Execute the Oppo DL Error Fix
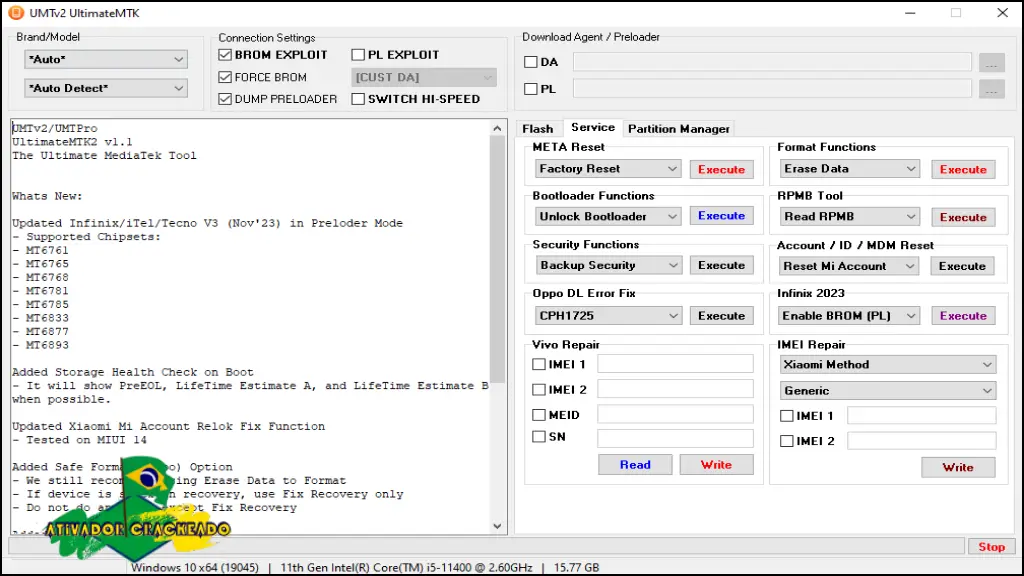Viewport: 1024px width, 576px height. [722, 315]
